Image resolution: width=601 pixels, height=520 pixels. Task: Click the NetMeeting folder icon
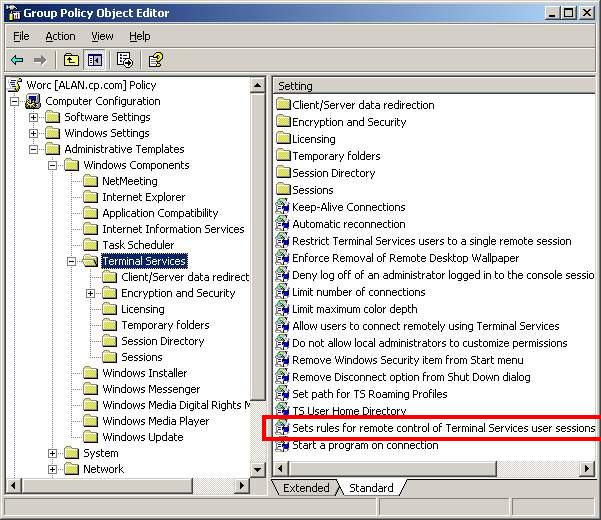pyautogui.click(x=91, y=181)
